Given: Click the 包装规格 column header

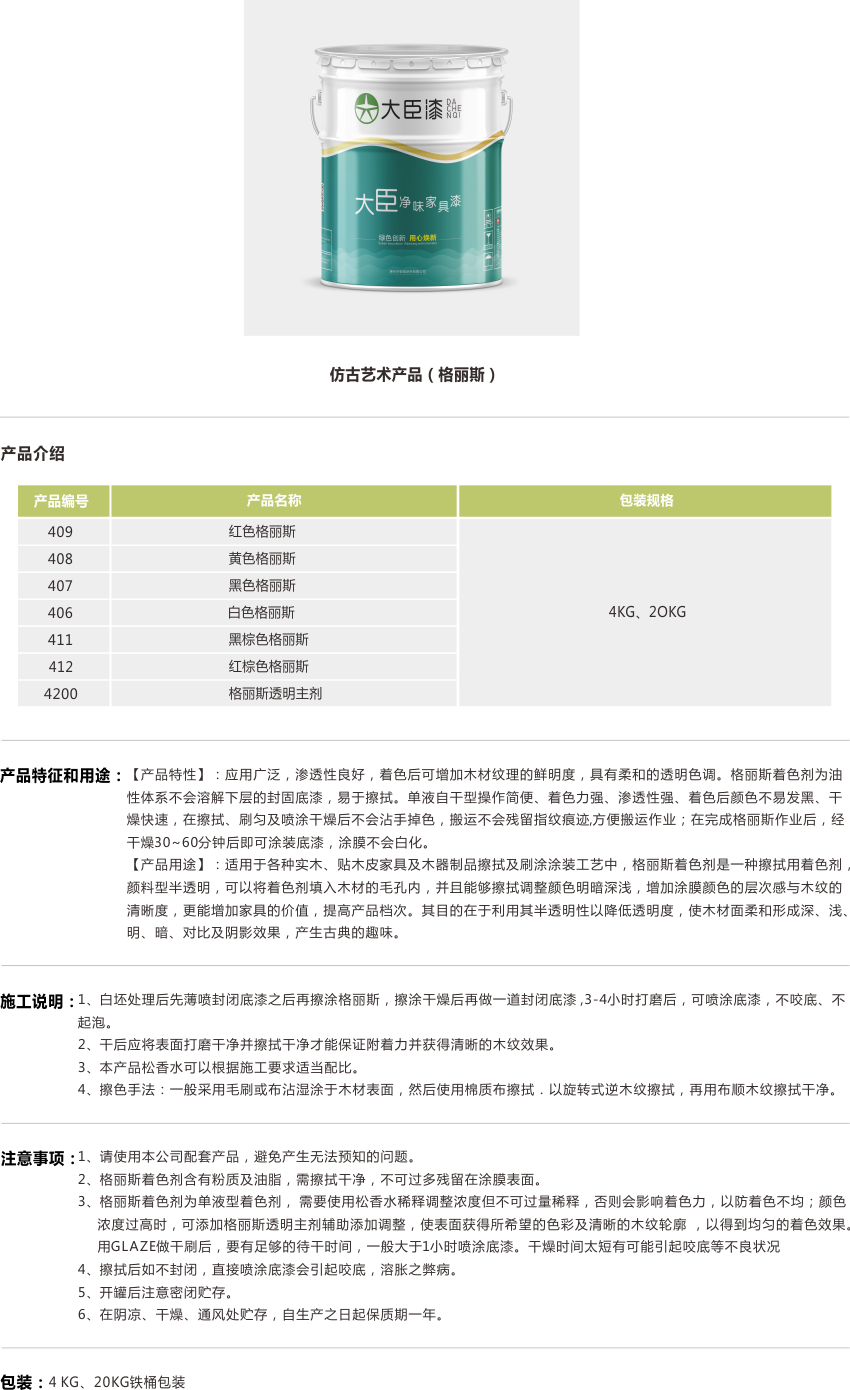Looking at the screenshot, I should [x=645, y=501].
